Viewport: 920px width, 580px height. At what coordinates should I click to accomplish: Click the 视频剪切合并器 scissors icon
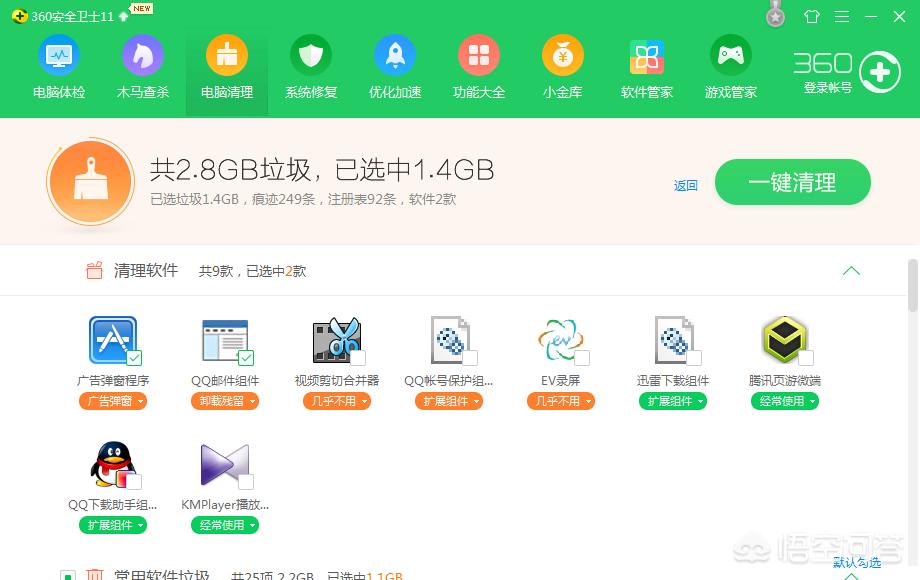337,340
